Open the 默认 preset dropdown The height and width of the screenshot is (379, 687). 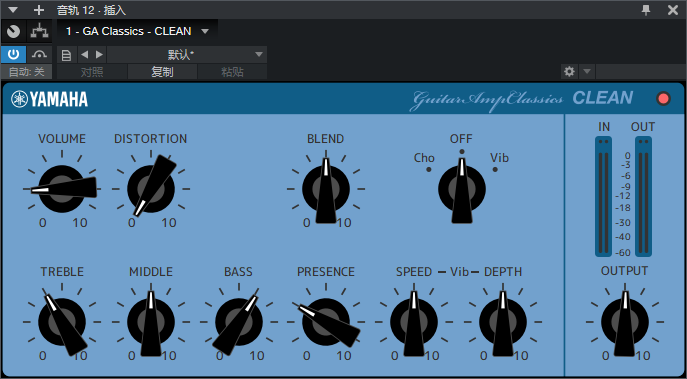(187, 55)
